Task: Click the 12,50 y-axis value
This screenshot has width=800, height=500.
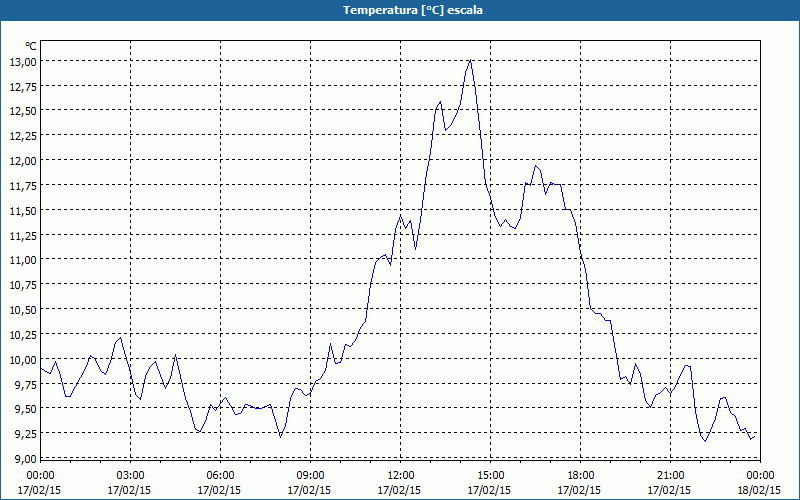Action: click(22, 112)
